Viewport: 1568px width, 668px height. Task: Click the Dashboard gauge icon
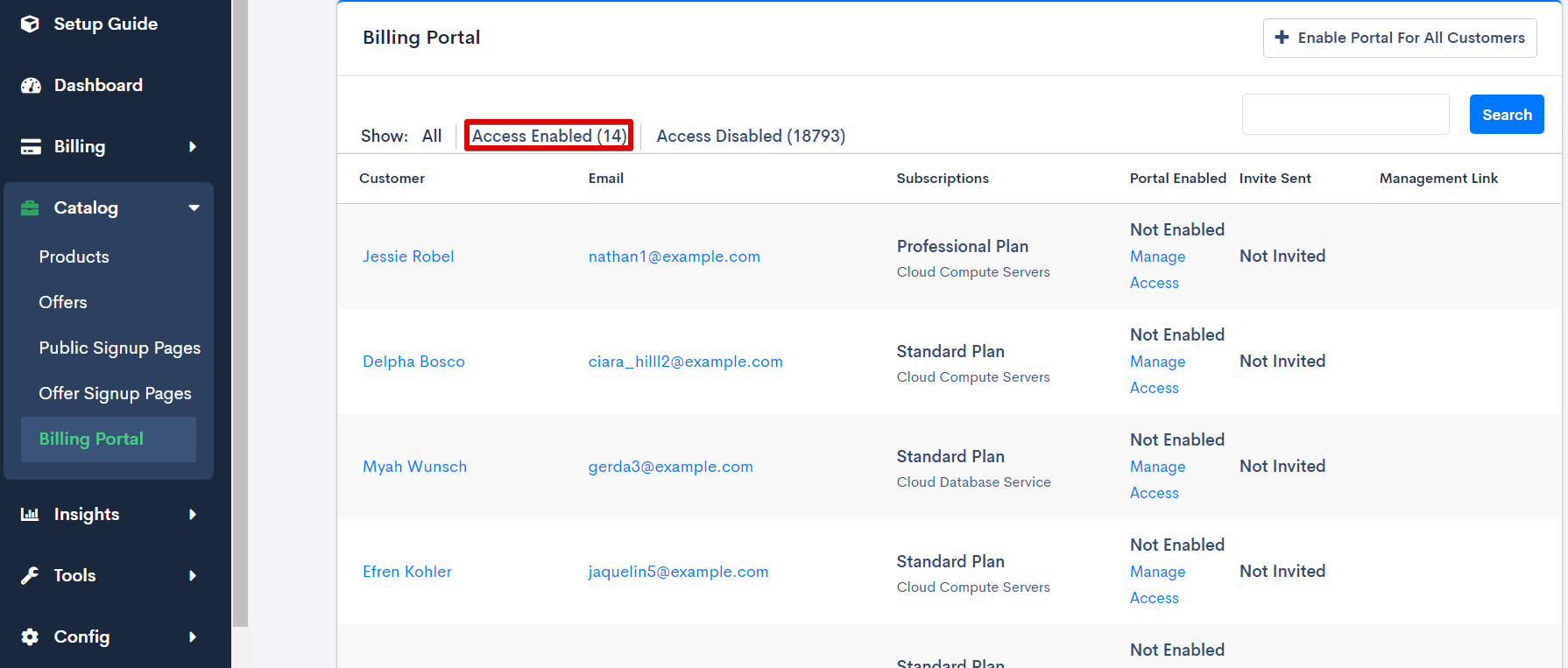(31, 85)
